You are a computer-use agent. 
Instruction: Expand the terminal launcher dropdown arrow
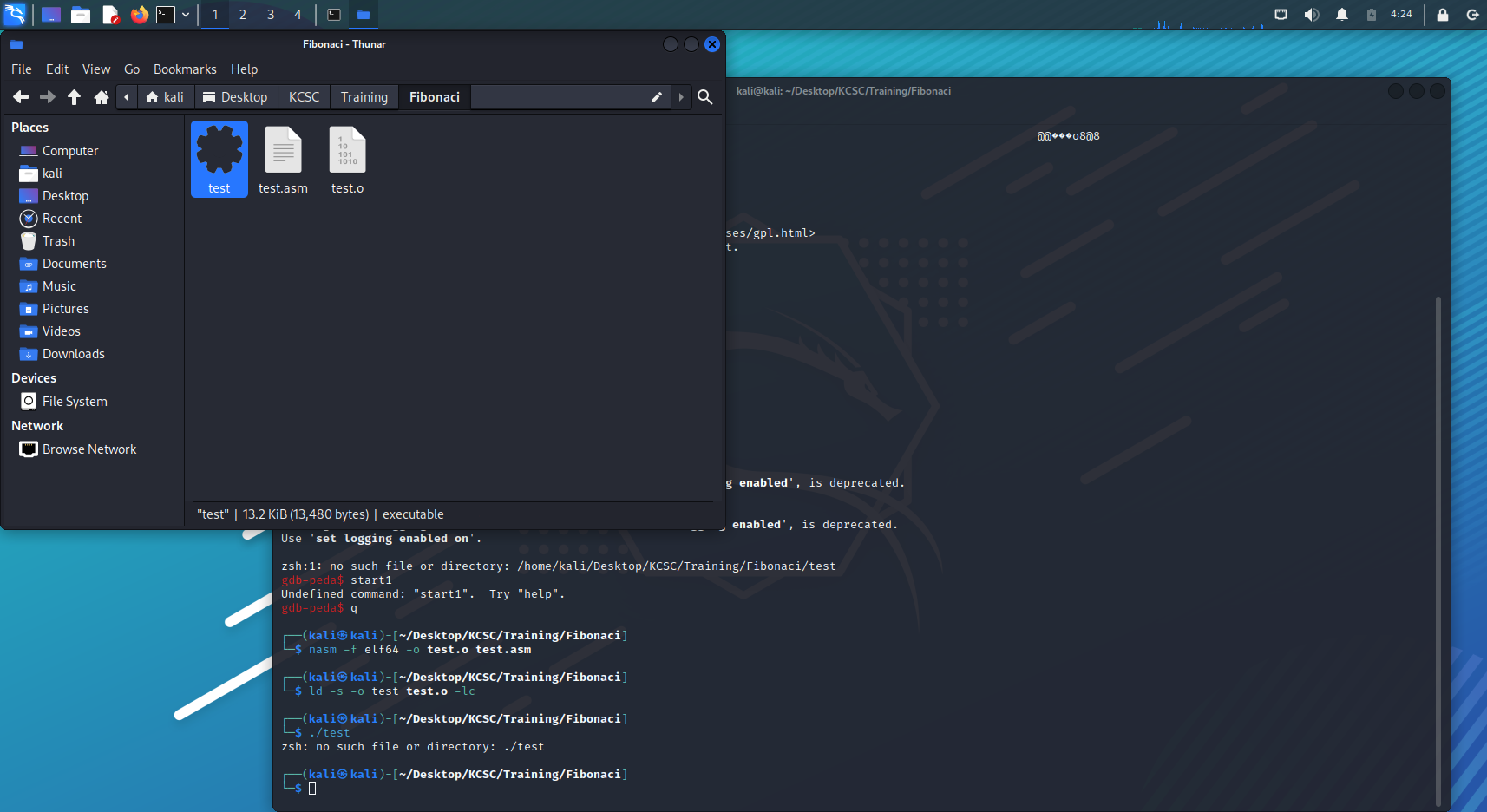pos(186,15)
